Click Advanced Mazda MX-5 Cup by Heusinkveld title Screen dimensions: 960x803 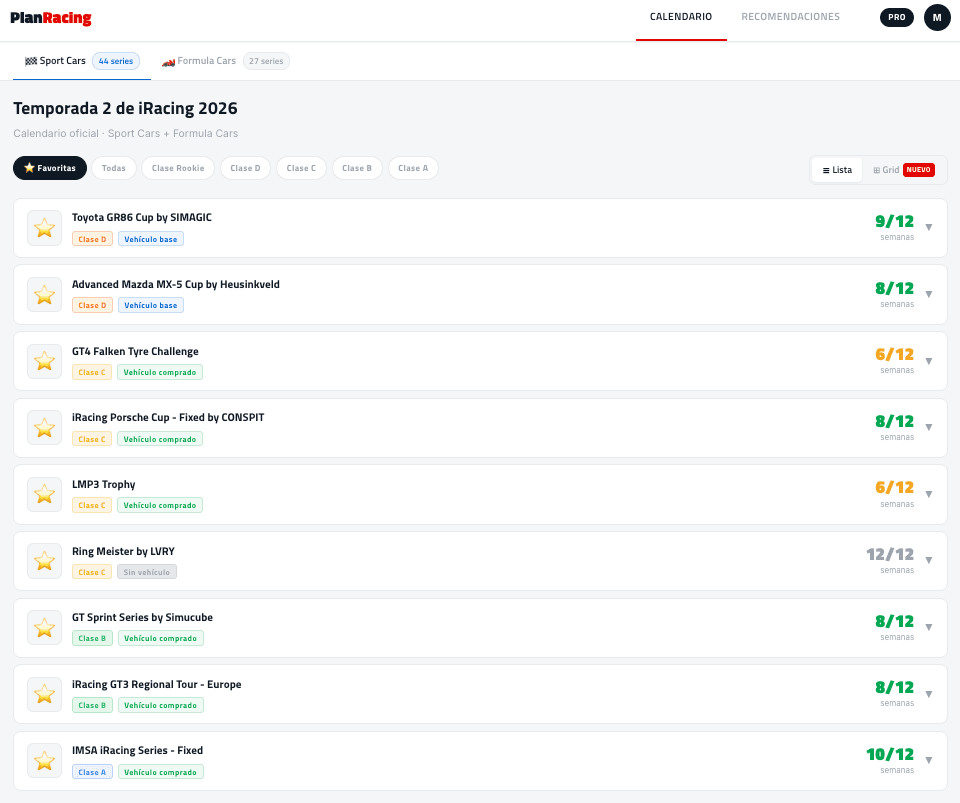pos(176,284)
